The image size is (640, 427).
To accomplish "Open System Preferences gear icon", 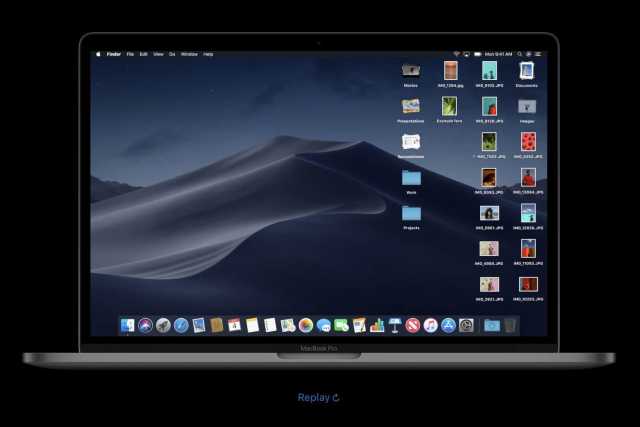I will [466, 325].
